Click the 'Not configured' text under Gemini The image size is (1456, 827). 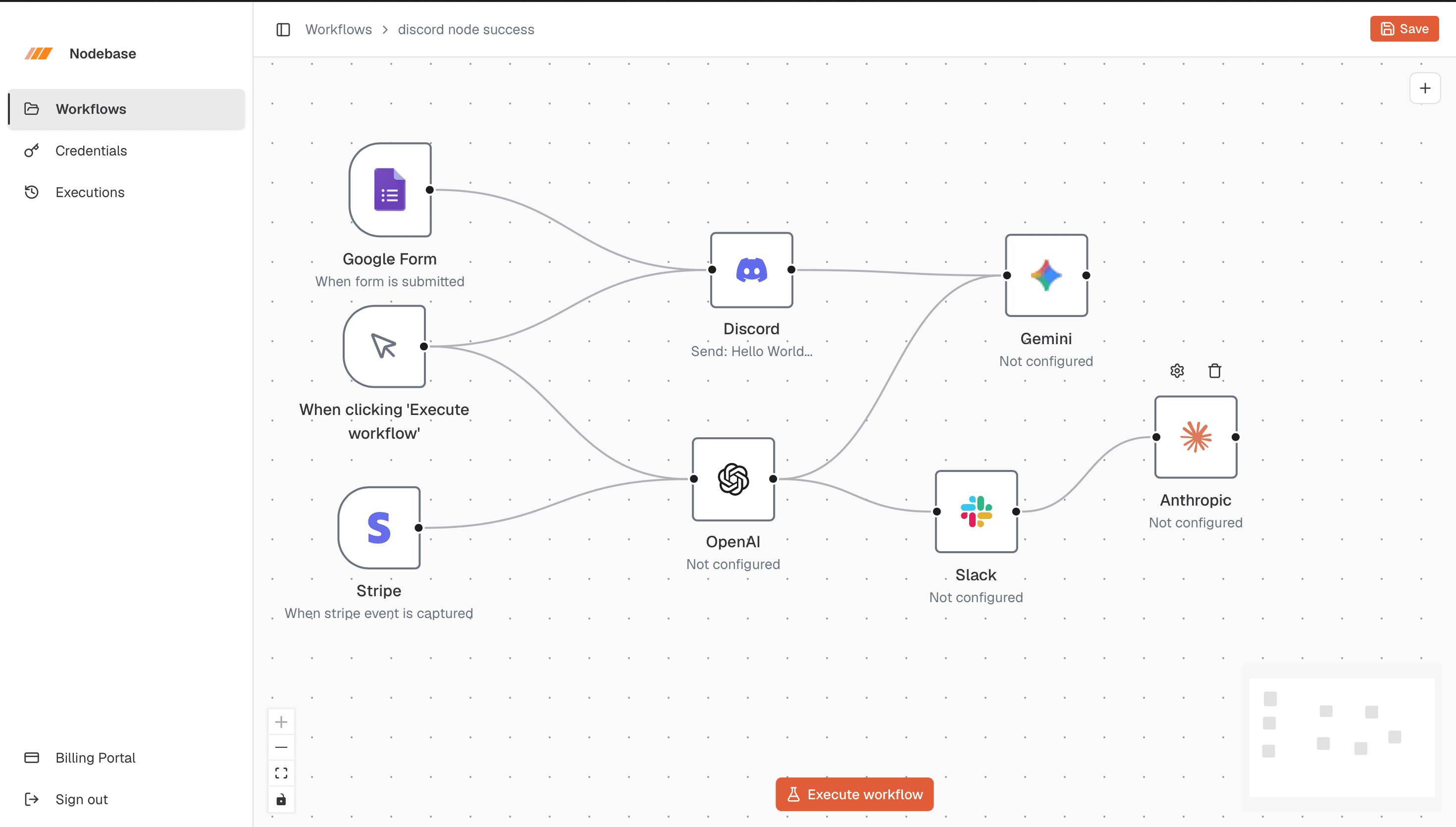pyautogui.click(x=1046, y=361)
